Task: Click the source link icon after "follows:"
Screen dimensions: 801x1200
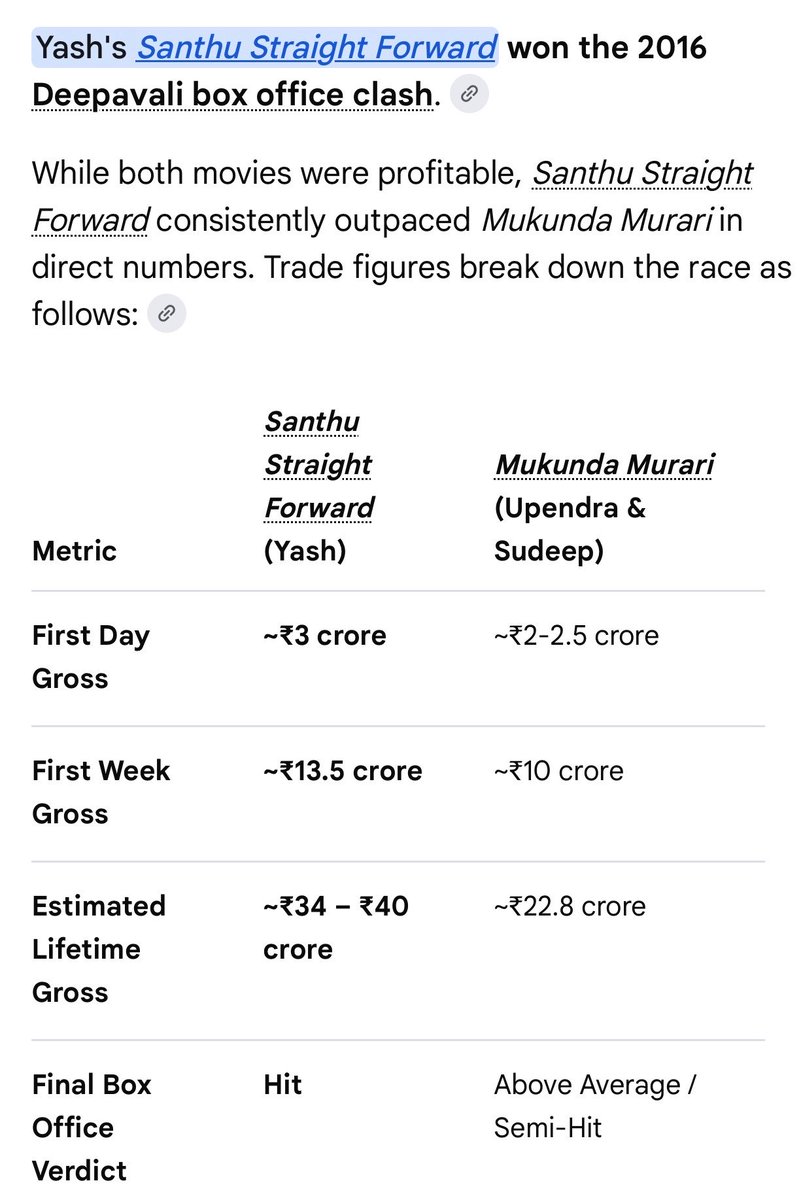Action: tap(166, 315)
